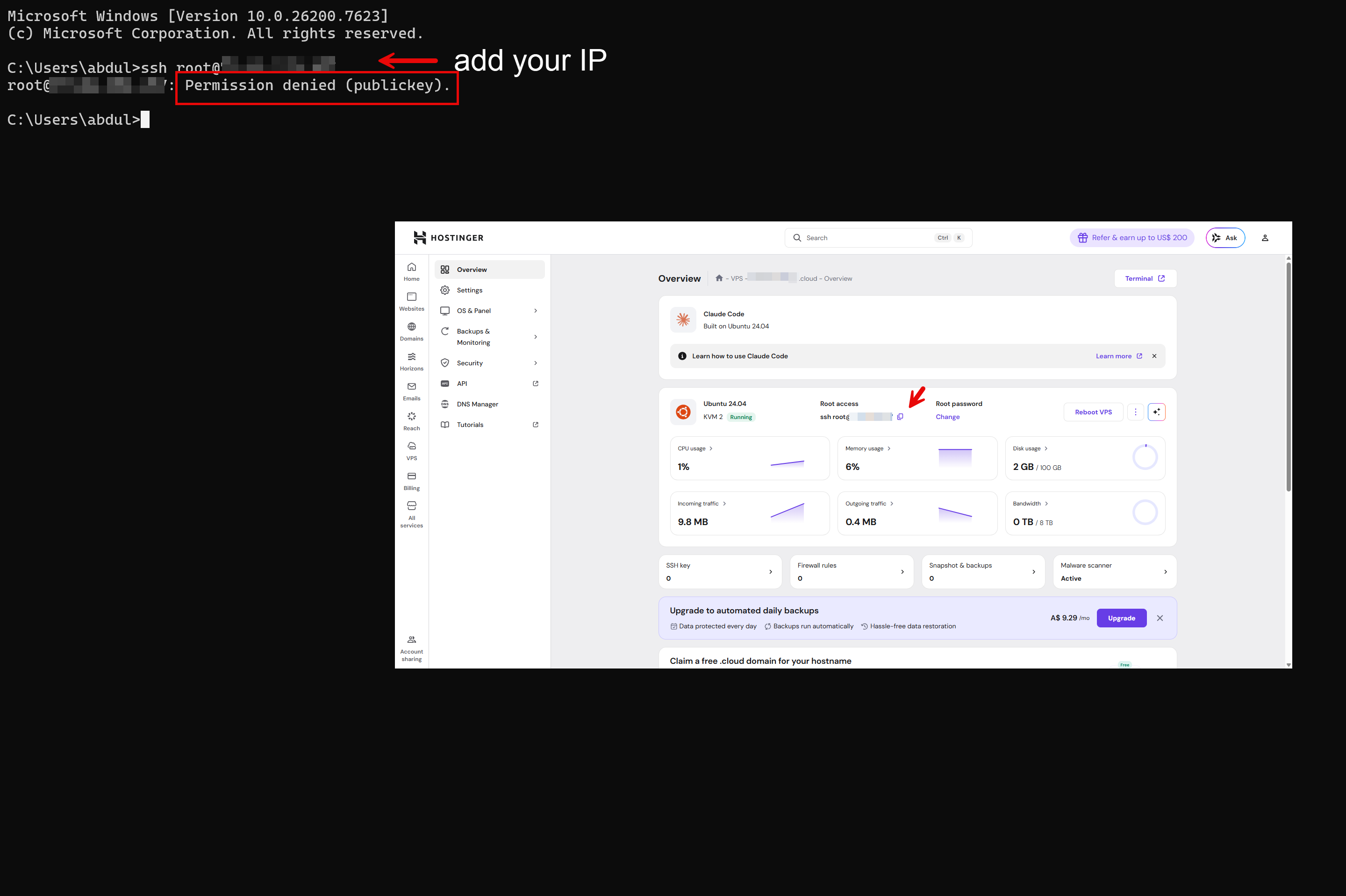The height and width of the screenshot is (896, 1346).
Task: Expand OS & Panel menu
Action: pyautogui.click(x=489, y=311)
